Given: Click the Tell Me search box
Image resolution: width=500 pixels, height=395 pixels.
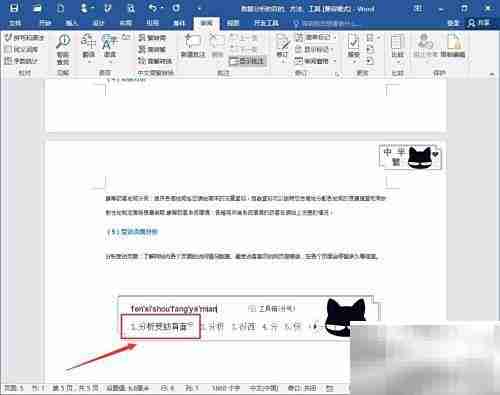Looking at the screenshot, I should (x=327, y=23).
